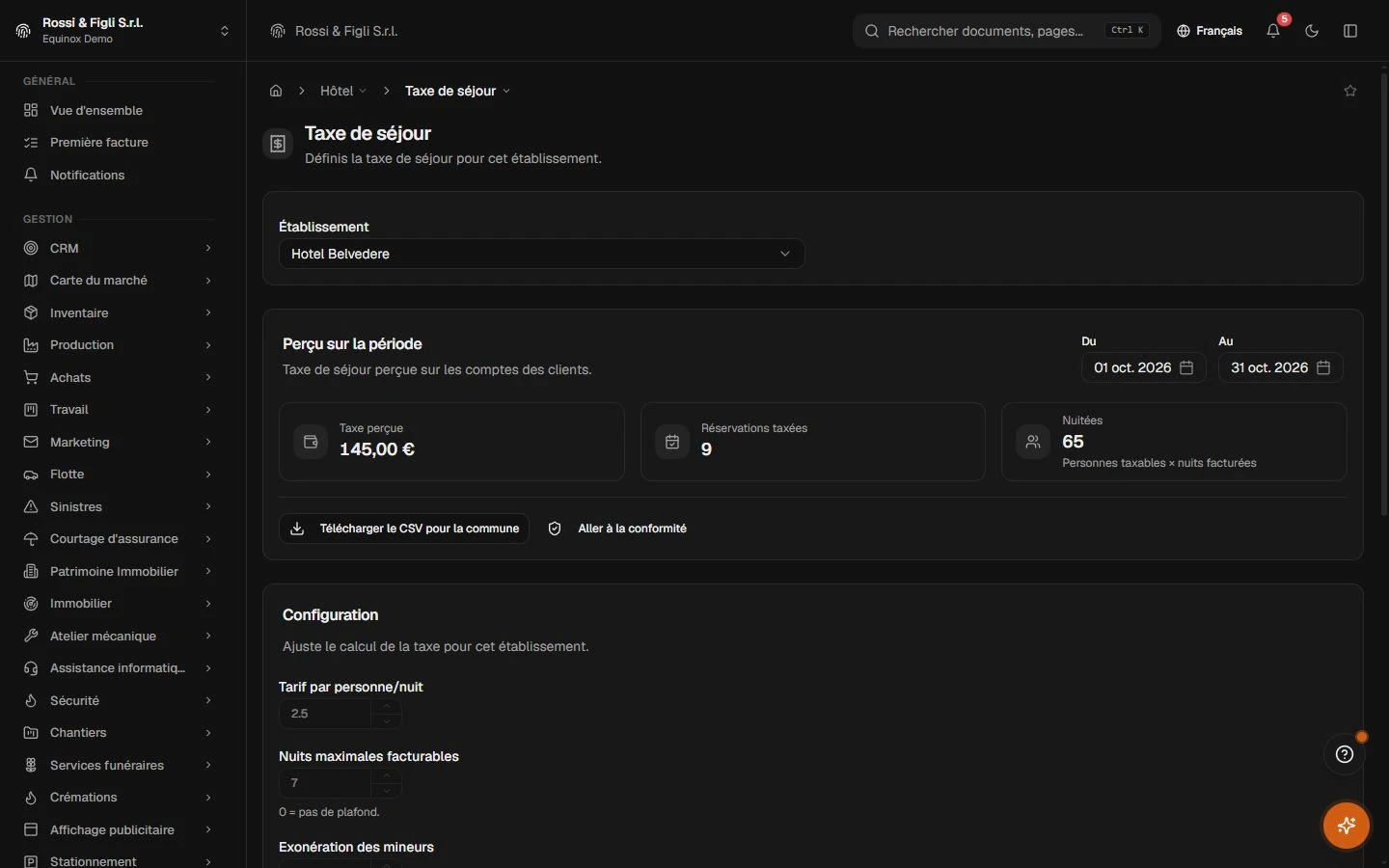The image size is (1389, 868).
Task: Open the Flotte sidebar menu
Action: coord(118,475)
